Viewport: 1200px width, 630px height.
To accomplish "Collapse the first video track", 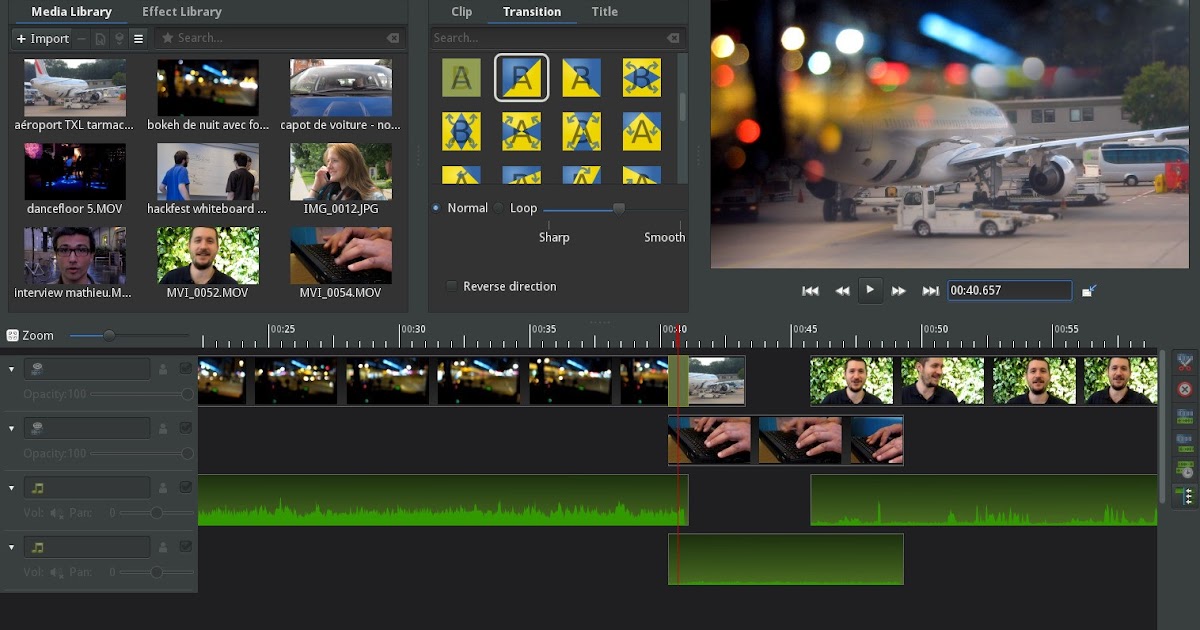I will point(12,369).
